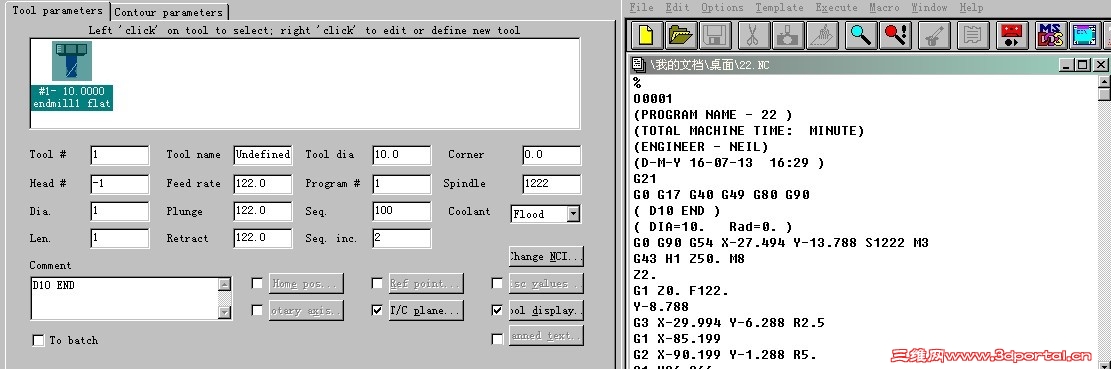Toggle the Misc values checkbox
1111x369 pixels.
click(497, 284)
